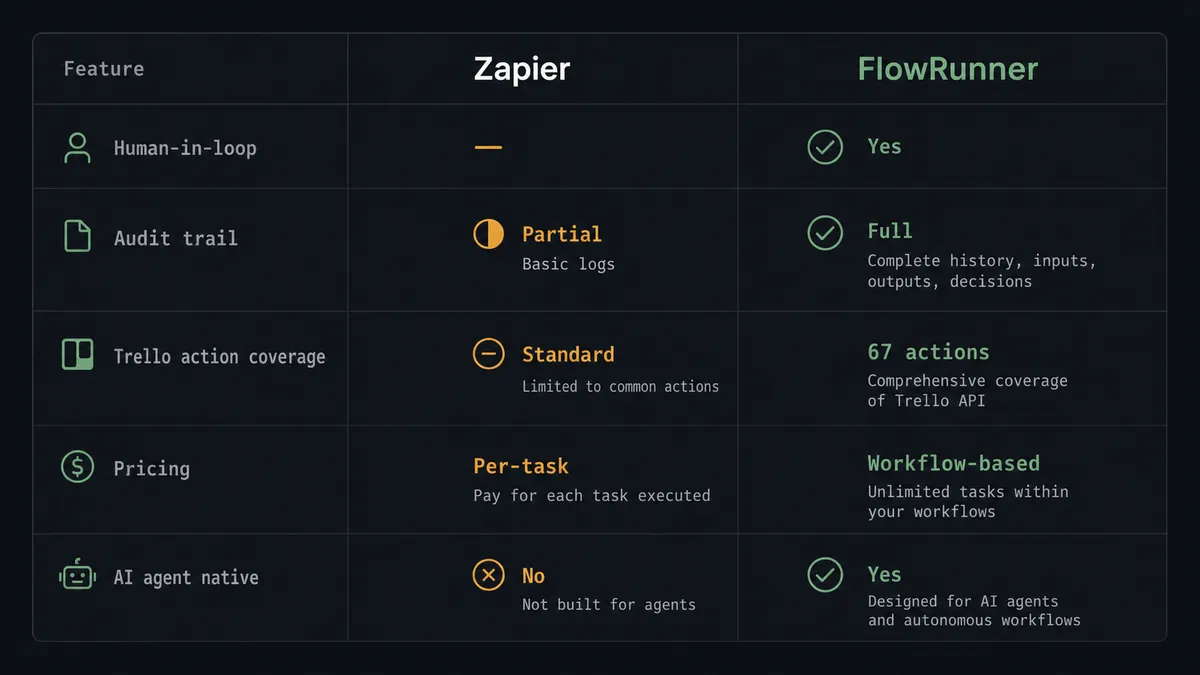This screenshot has width=1200, height=675.
Task: Click the Workflow-based pricing label
Action: [953, 463]
